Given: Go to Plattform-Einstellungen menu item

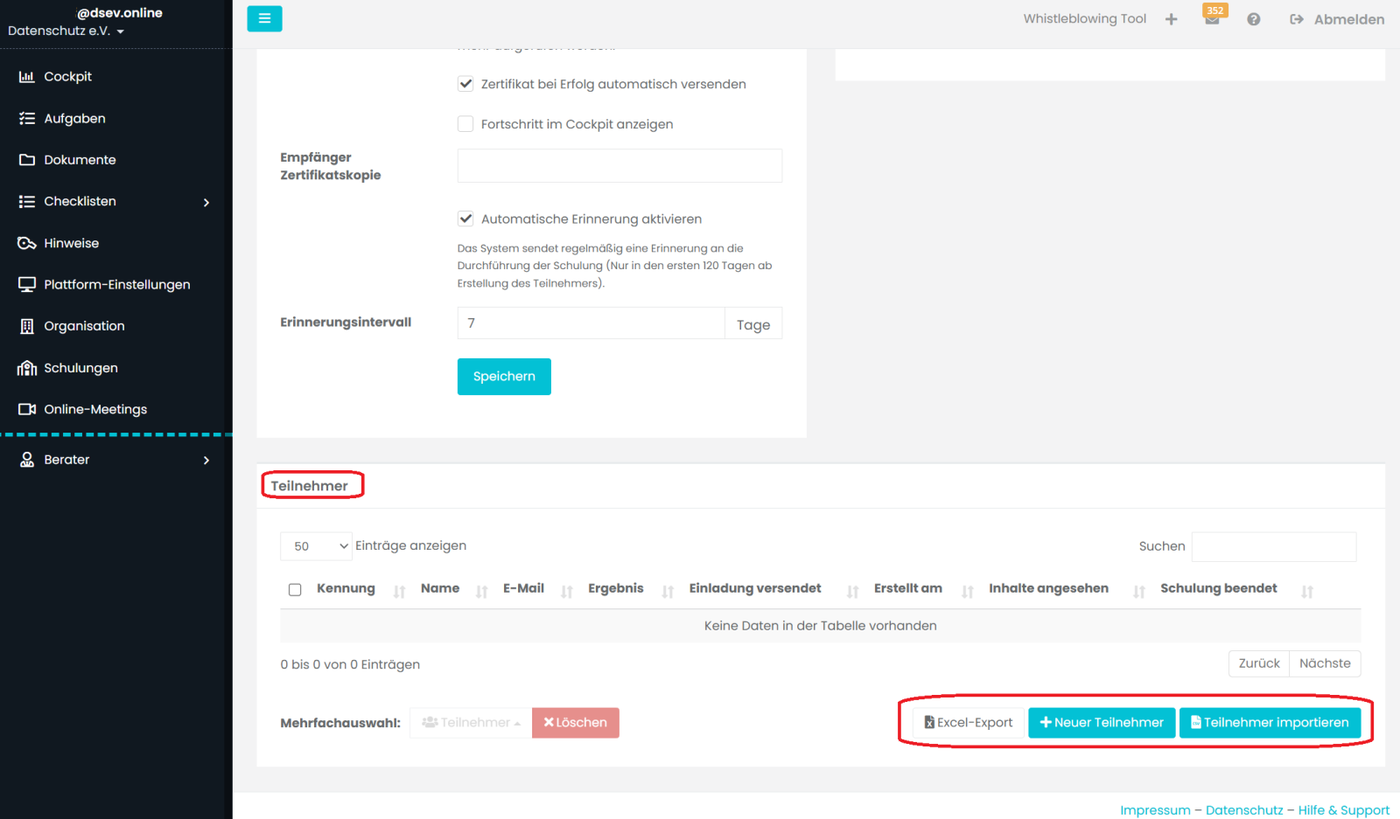Looking at the screenshot, I should click(116, 285).
